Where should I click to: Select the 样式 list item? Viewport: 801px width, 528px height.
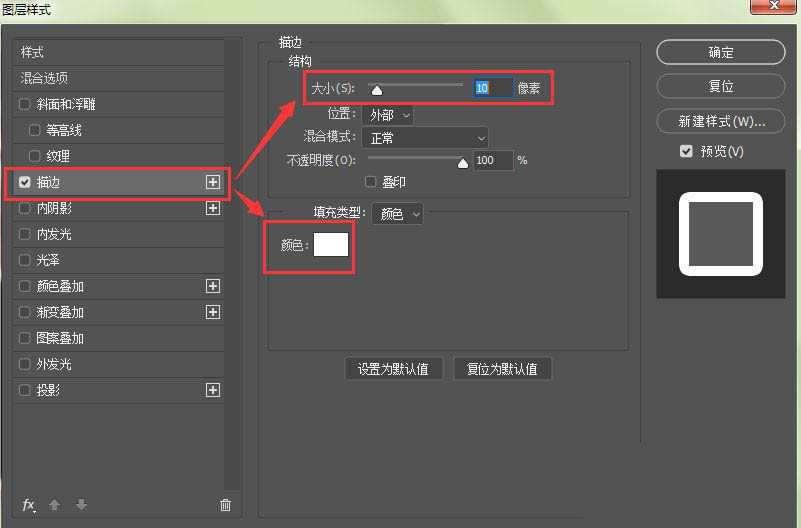click(119, 53)
